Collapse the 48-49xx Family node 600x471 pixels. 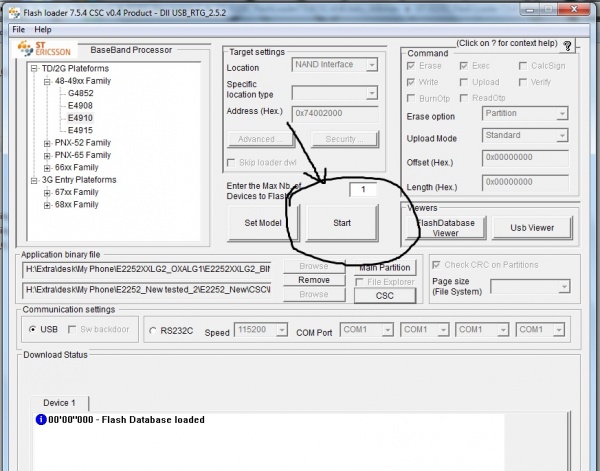(x=47, y=81)
